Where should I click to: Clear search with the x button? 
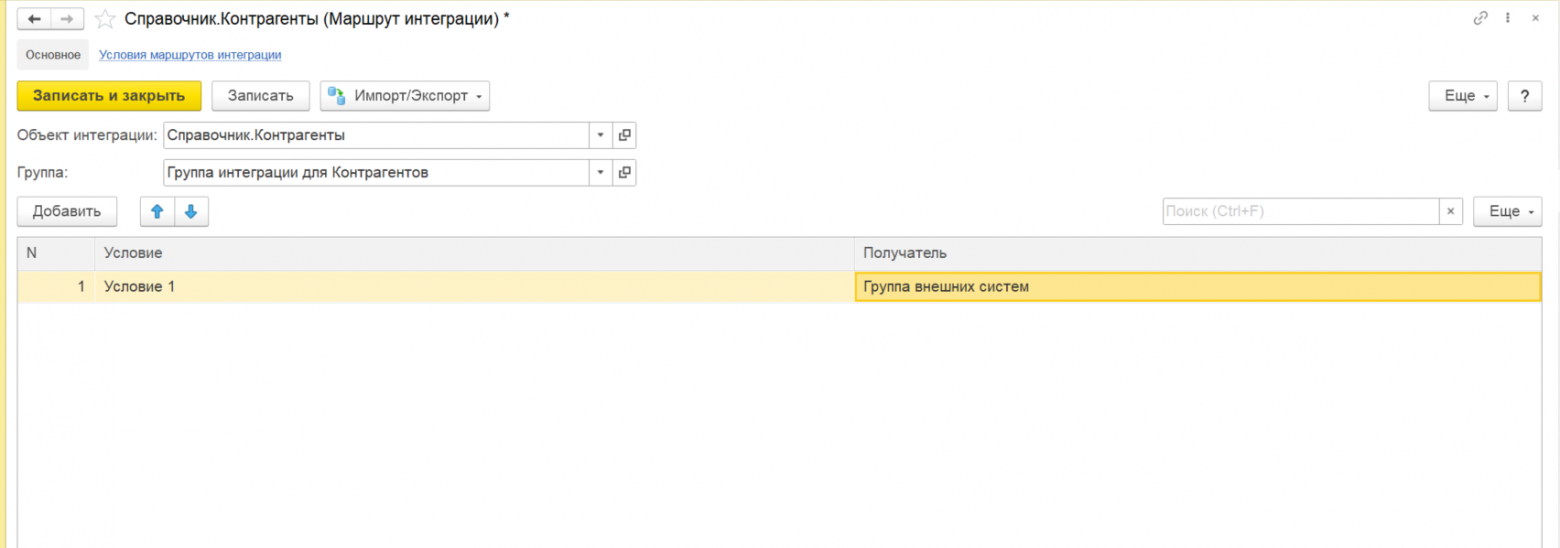point(1451,211)
